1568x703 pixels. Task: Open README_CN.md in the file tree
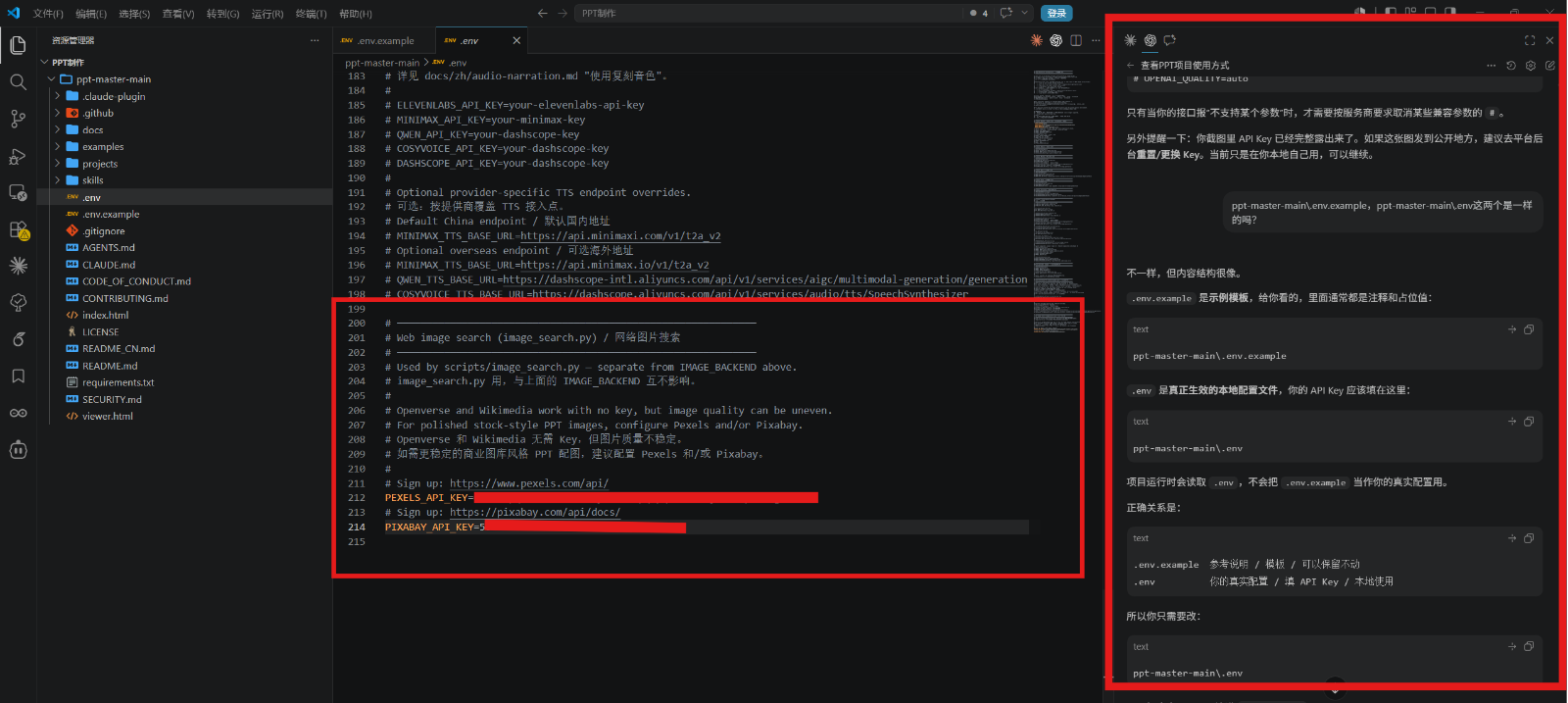[x=119, y=348]
